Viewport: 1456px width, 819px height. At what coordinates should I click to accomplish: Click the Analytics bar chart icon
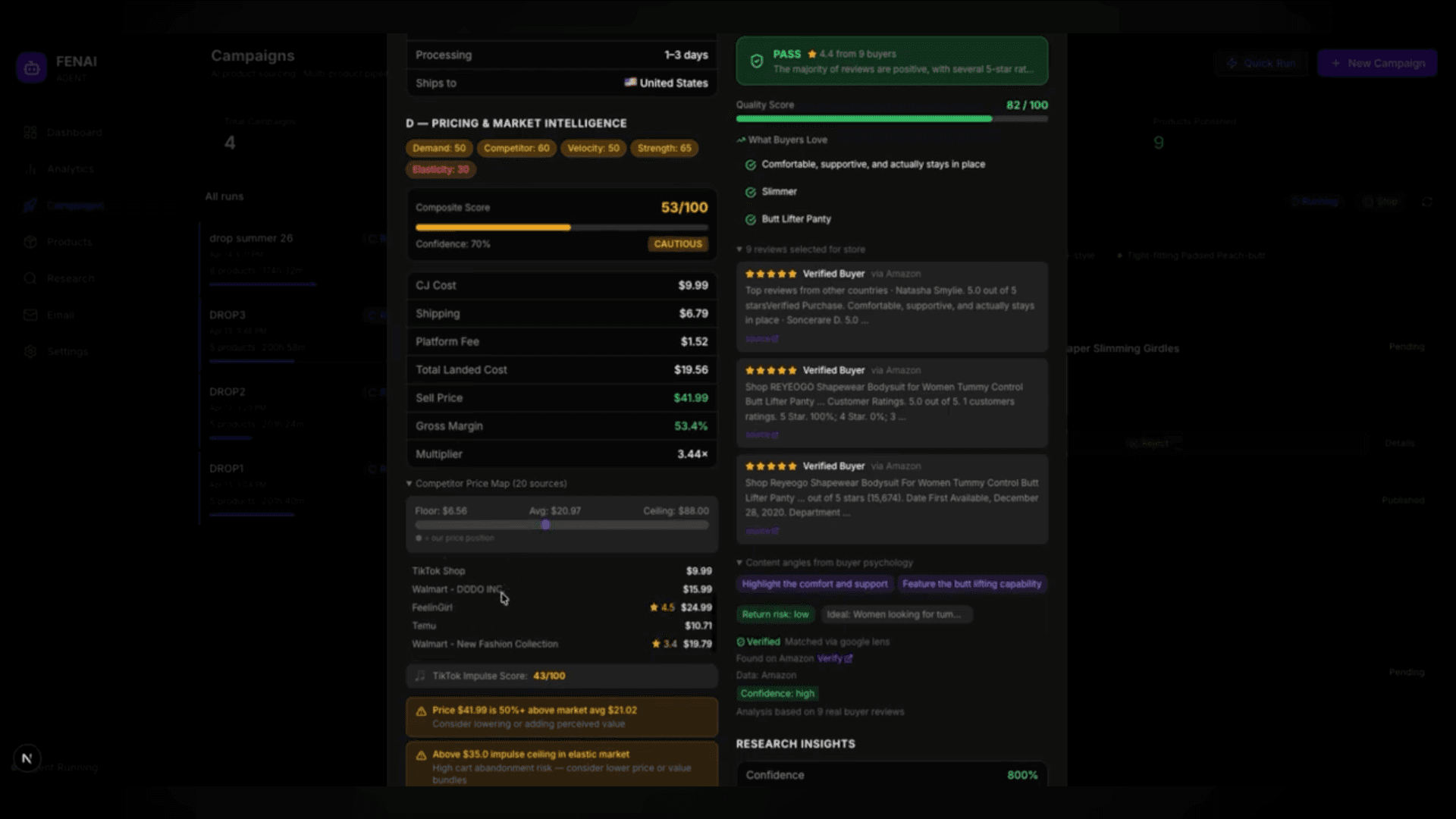(x=30, y=169)
